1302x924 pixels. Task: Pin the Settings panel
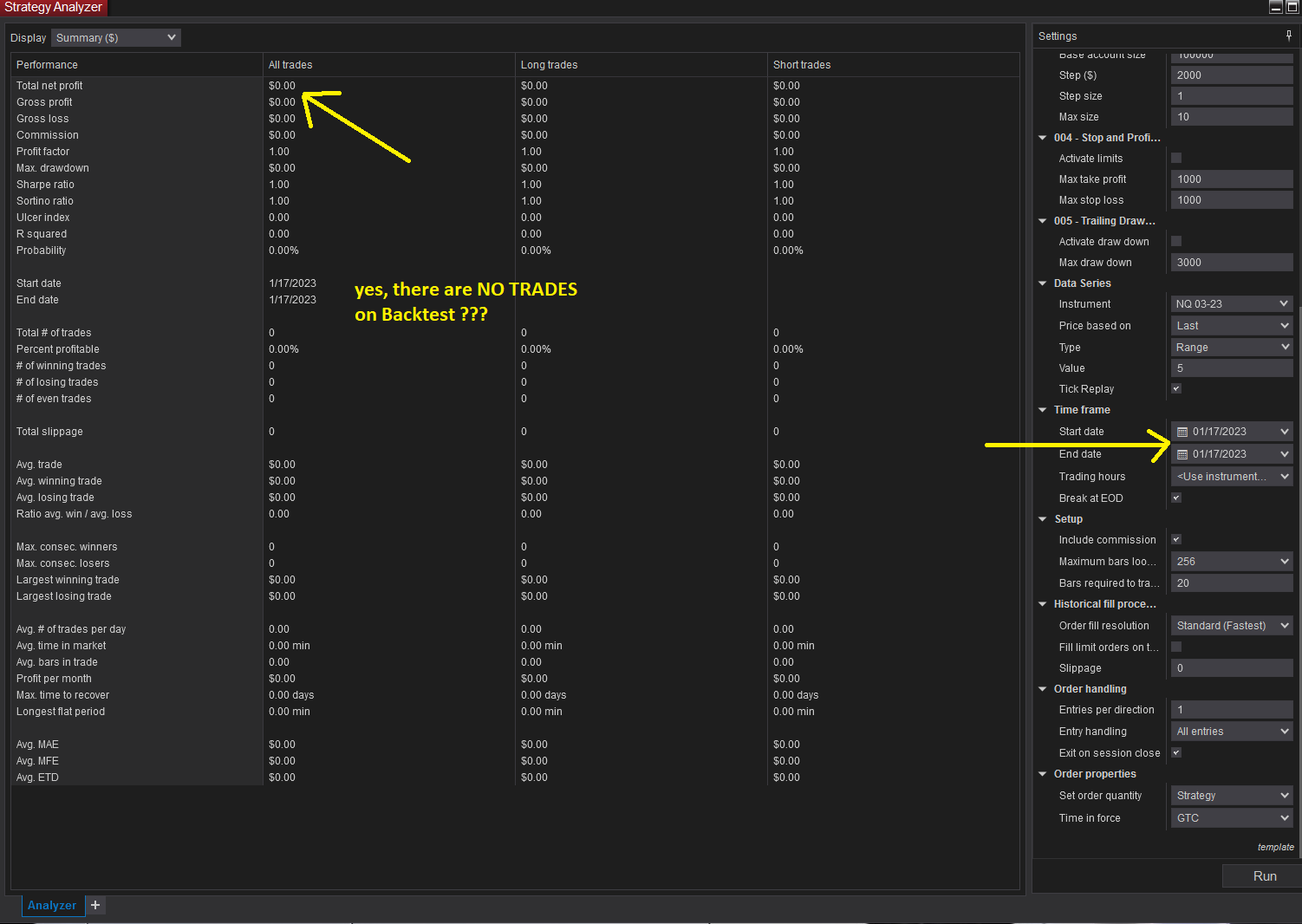point(1288,36)
